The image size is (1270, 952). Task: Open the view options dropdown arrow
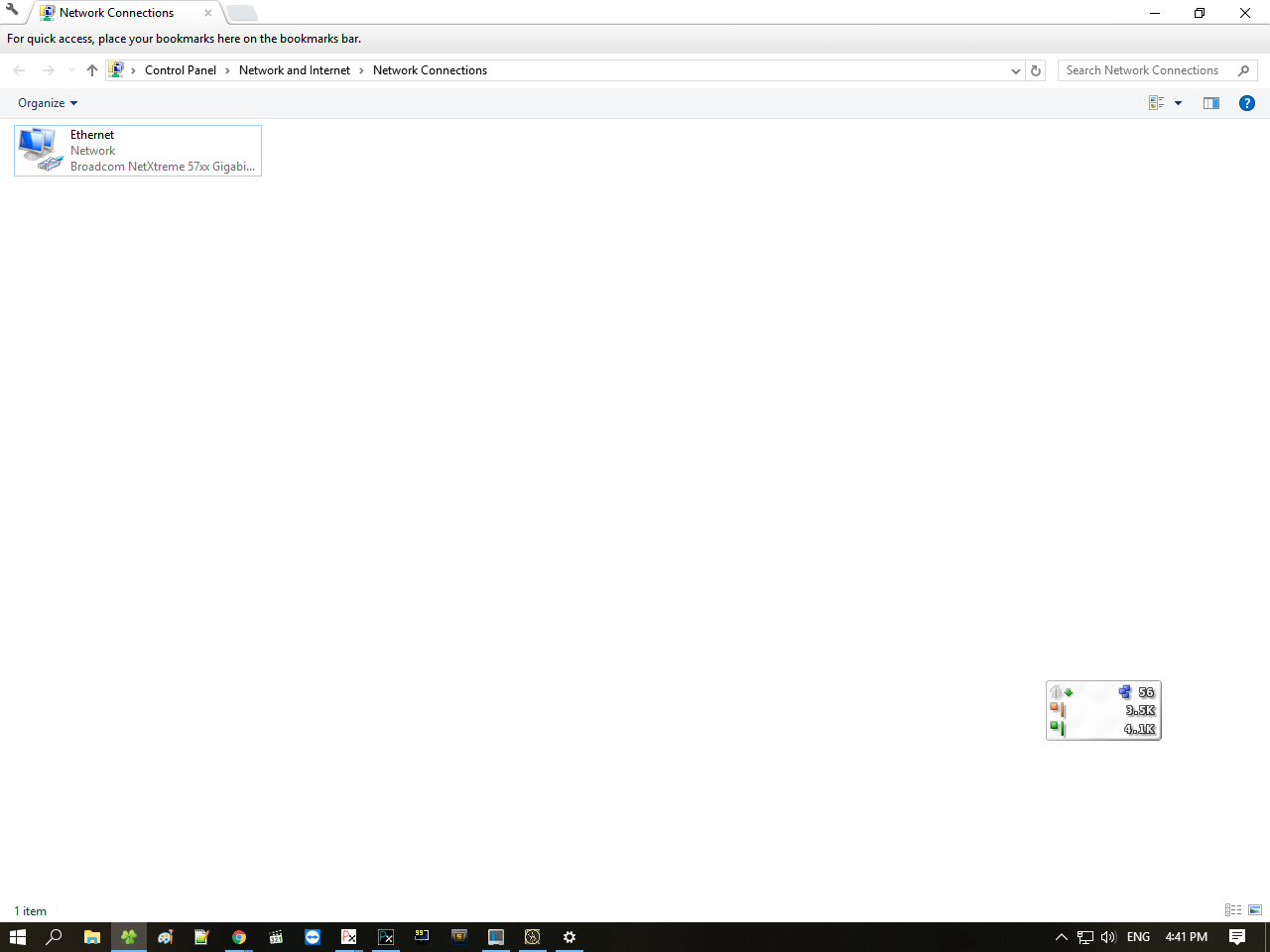point(1179,103)
